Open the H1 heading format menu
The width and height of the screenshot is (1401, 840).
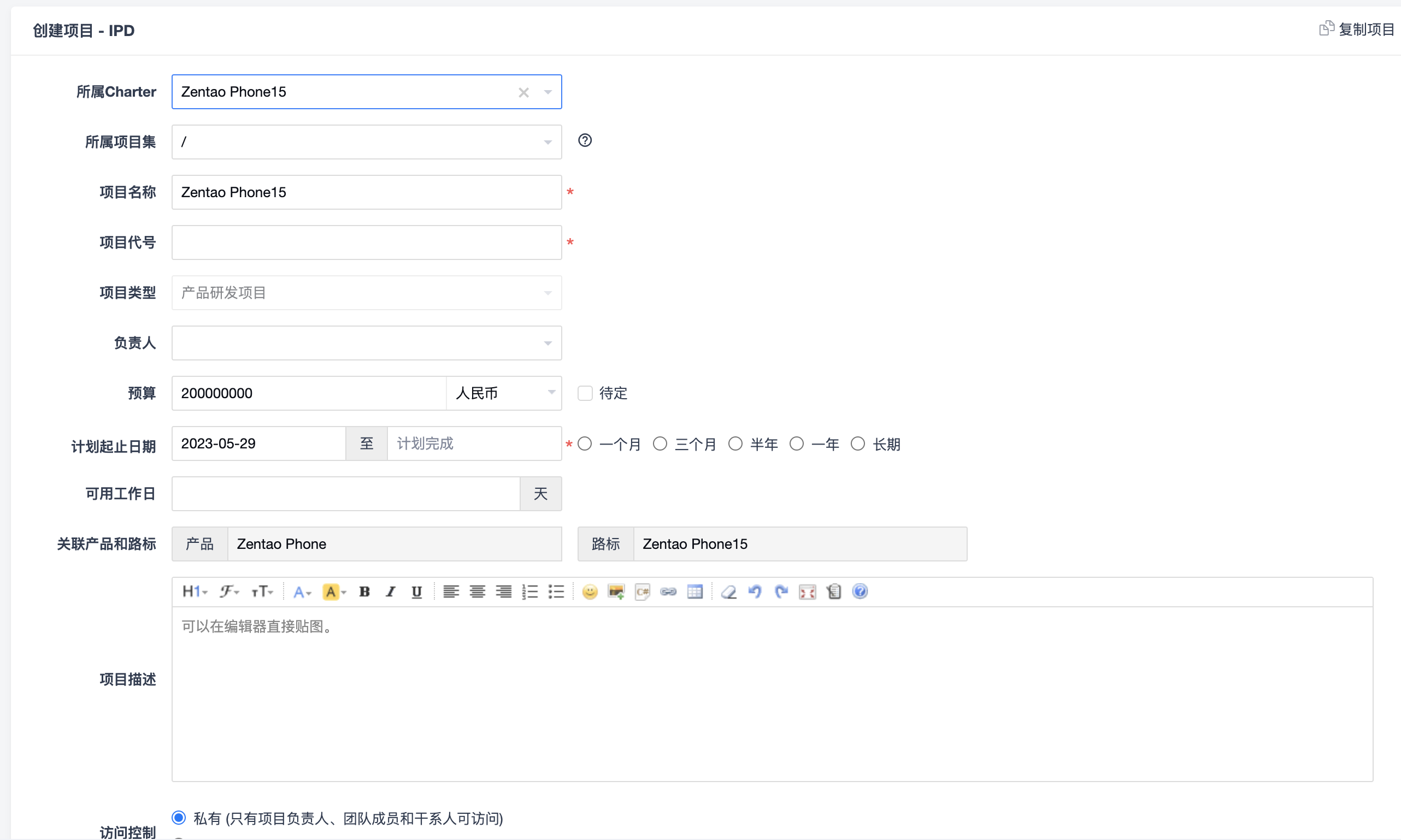[x=194, y=591]
